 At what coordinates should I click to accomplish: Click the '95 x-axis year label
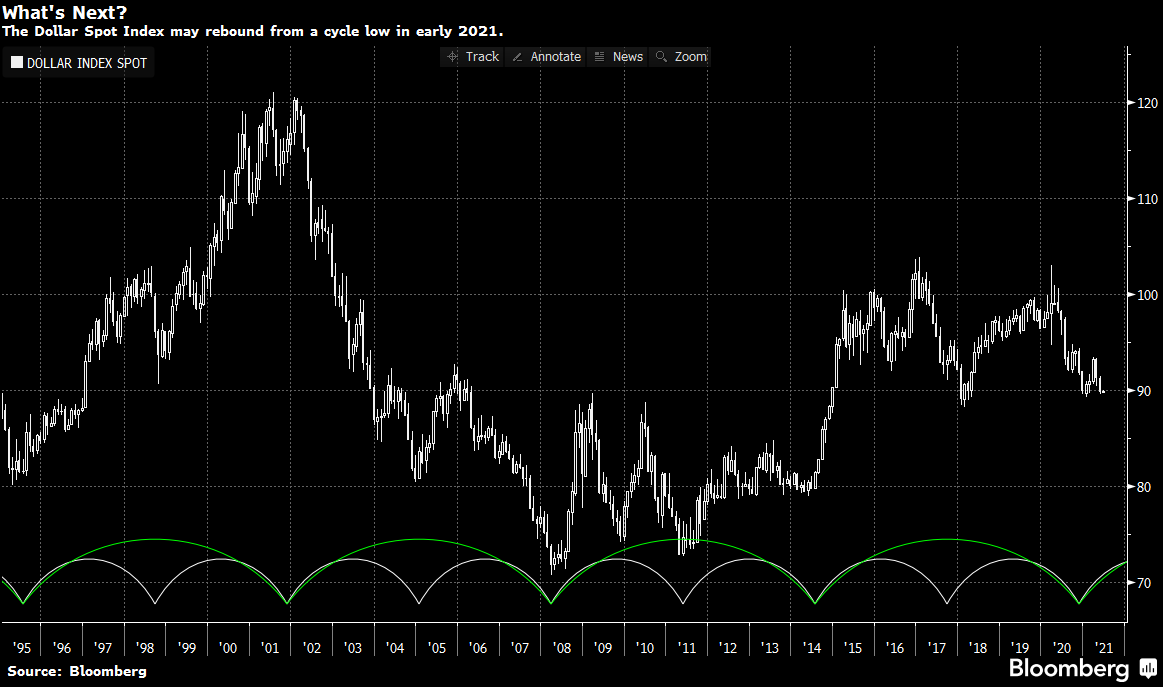[22, 648]
